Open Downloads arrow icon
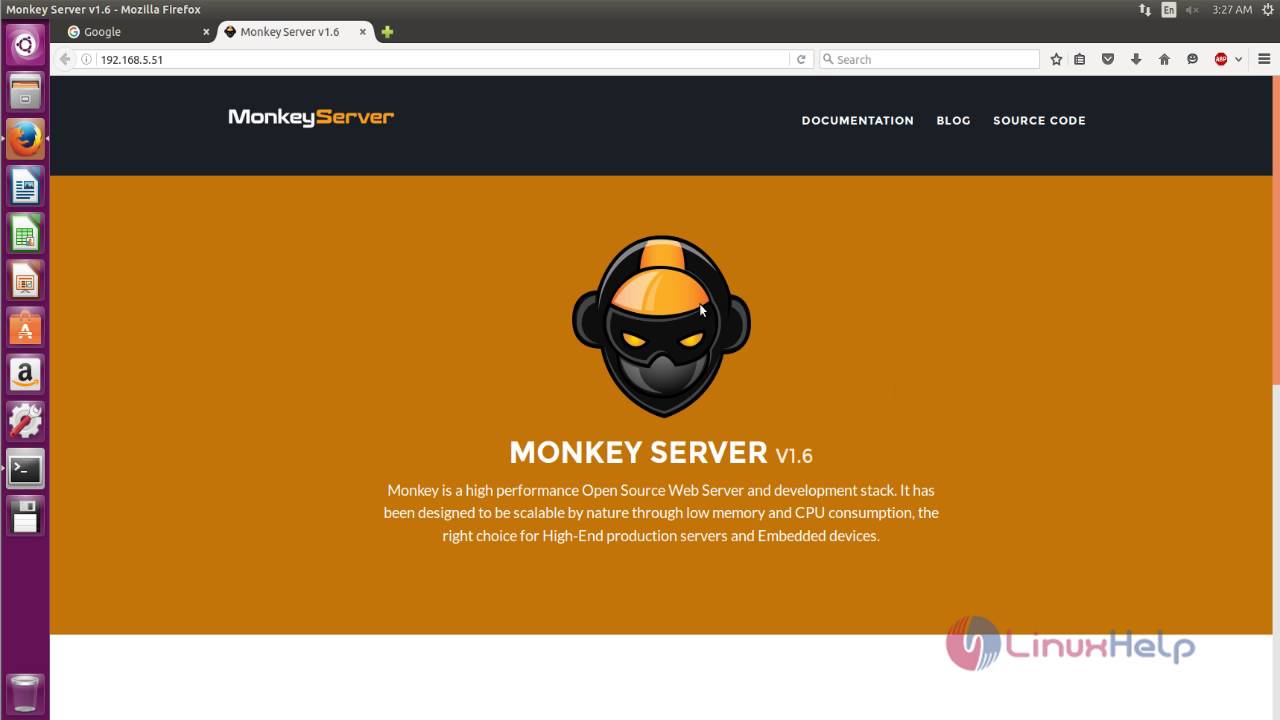The width and height of the screenshot is (1280, 720). pos(1136,59)
